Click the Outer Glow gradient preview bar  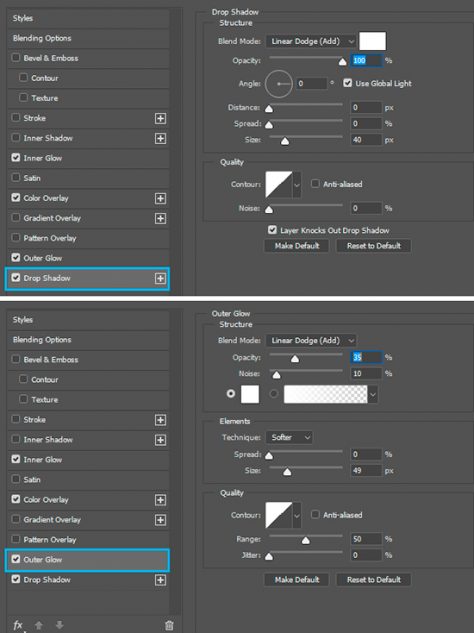[x=325, y=394]
